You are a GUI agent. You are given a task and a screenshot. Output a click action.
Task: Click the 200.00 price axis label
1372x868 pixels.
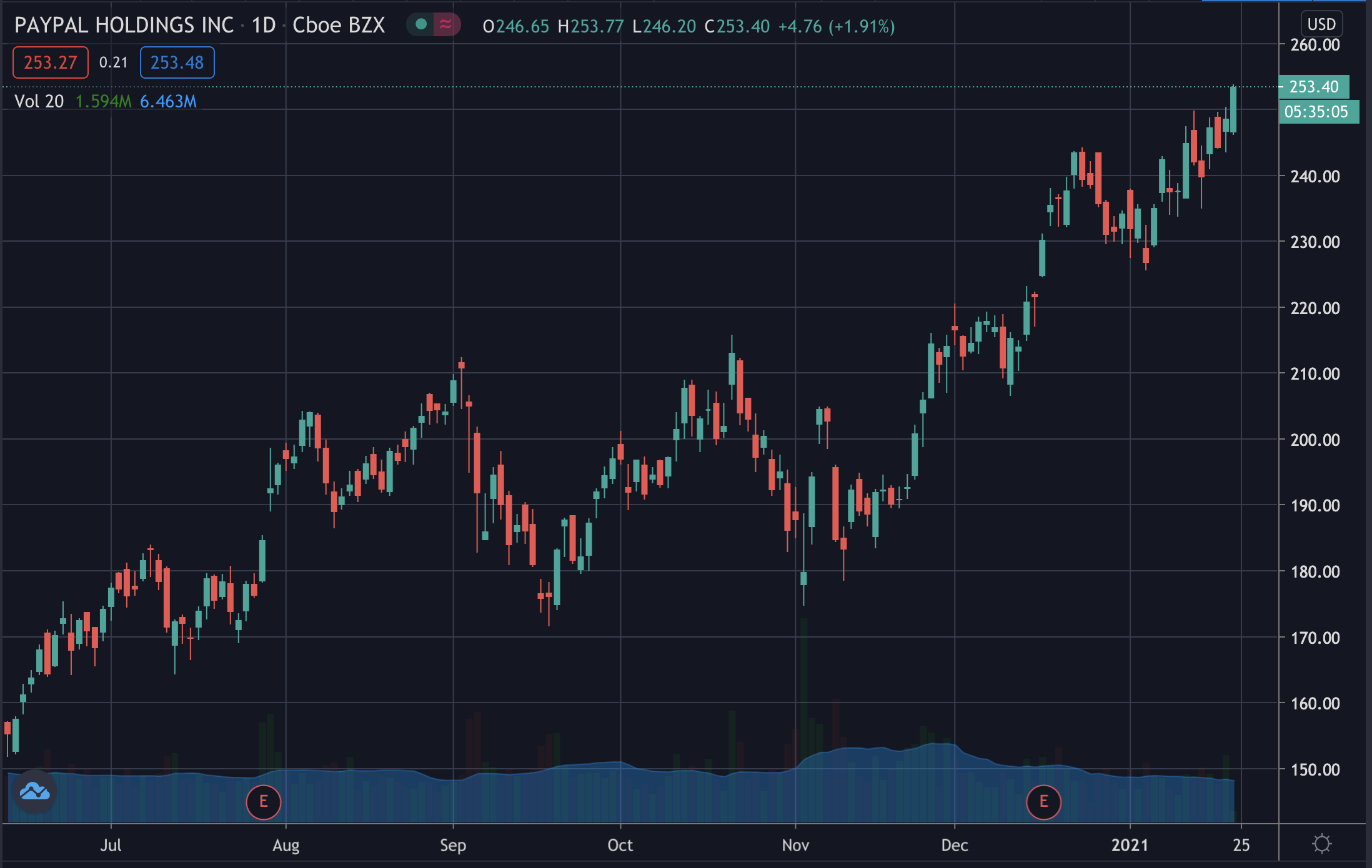click(1315, 440)
